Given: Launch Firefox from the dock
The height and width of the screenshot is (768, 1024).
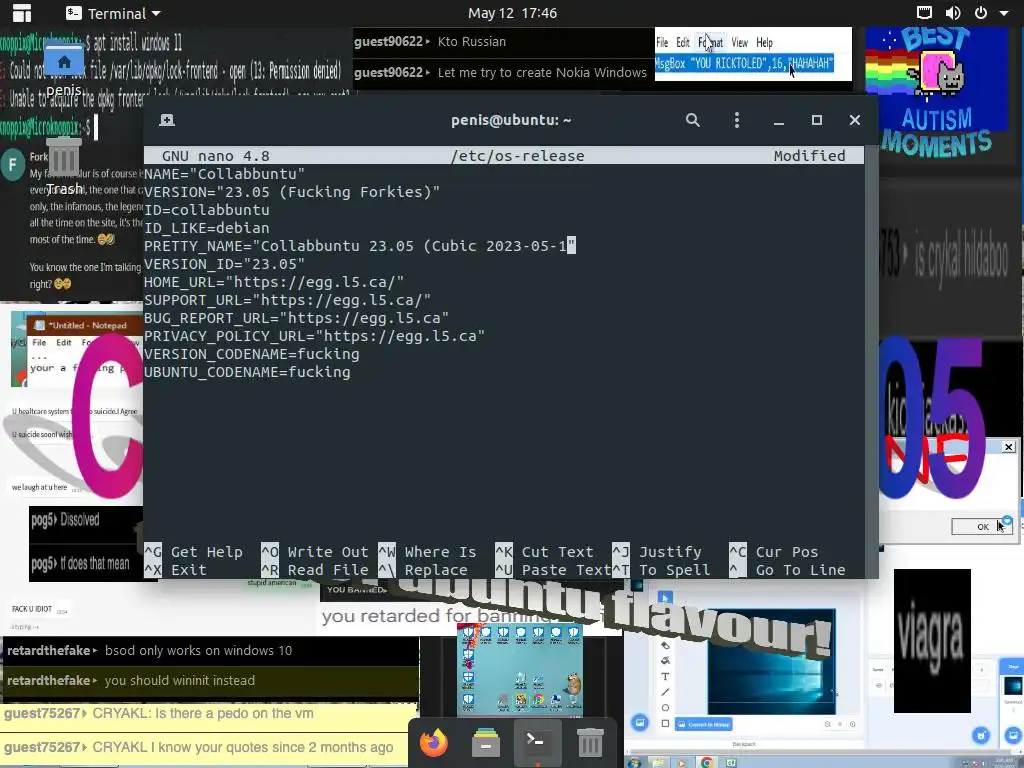Looking at the screenshot, I should tap(434, 743).
